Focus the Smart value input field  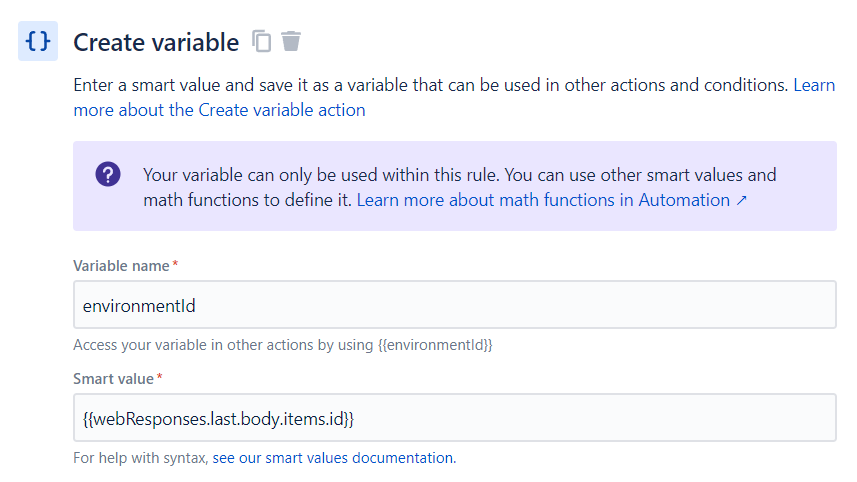454,417
